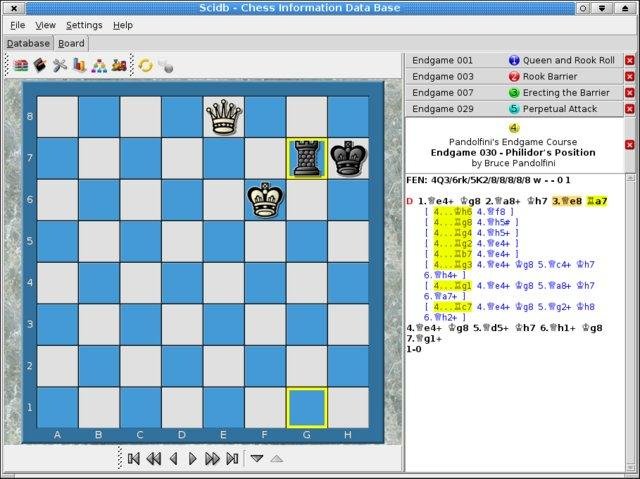
Task: Click the crossed tools icon in toolbar
Action: click(x=60, y=65)
